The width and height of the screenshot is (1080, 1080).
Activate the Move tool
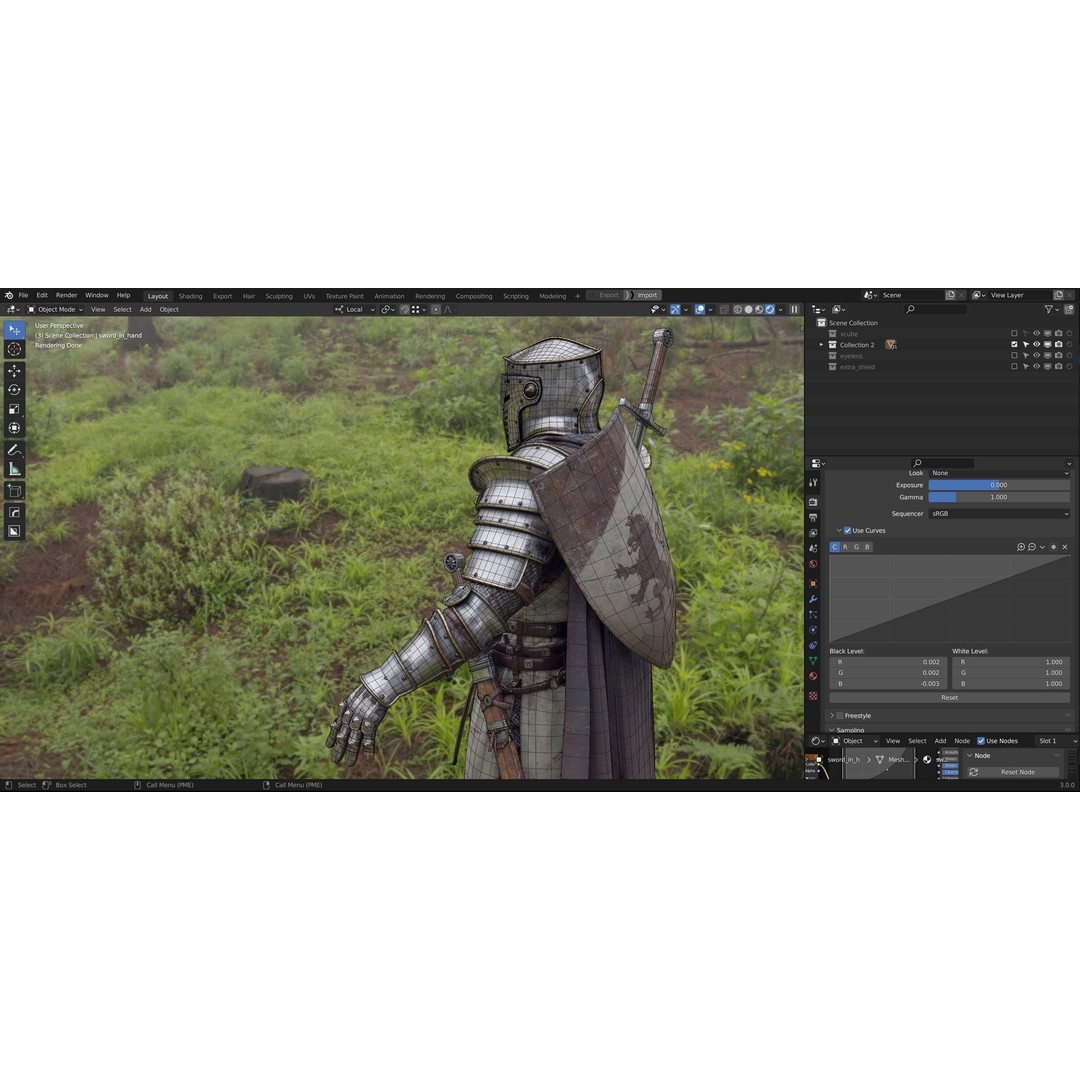pos(14,371)
